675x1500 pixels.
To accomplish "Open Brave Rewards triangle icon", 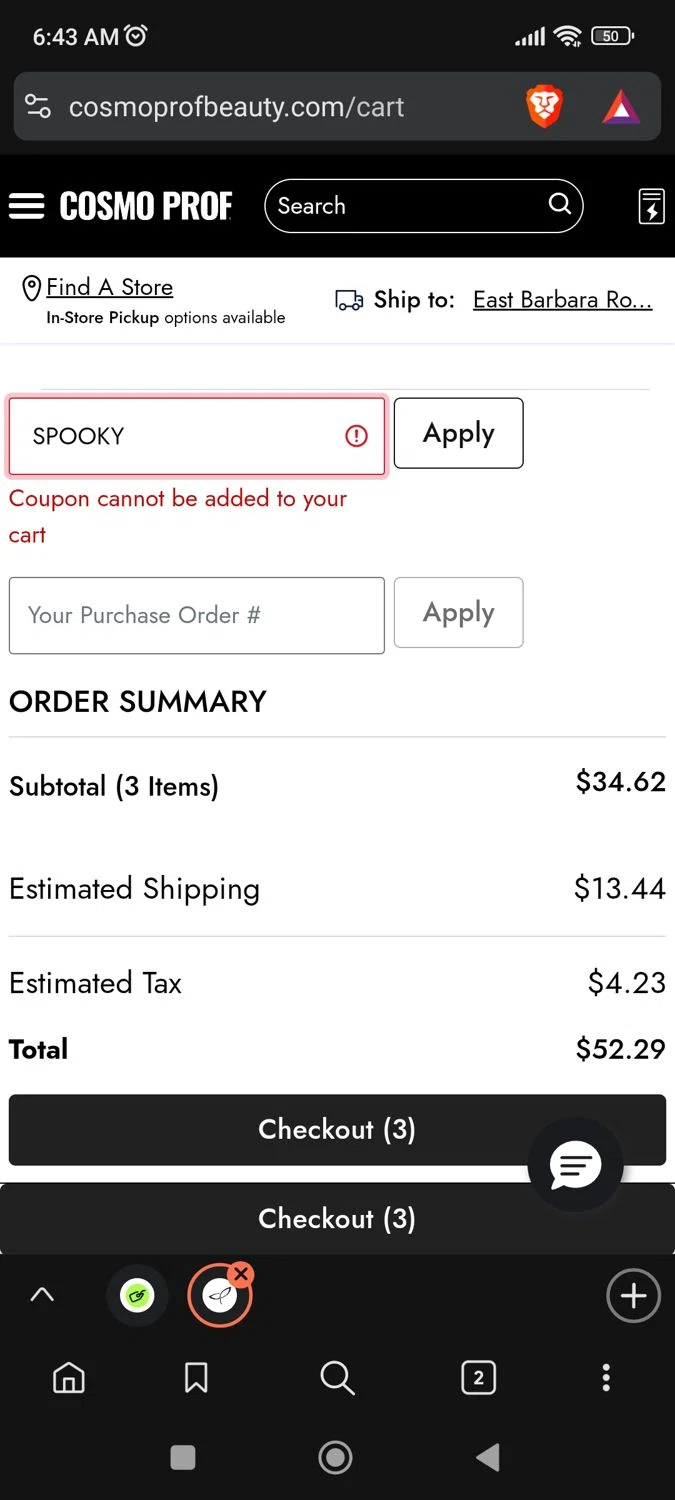I will (x=621, y=107).
